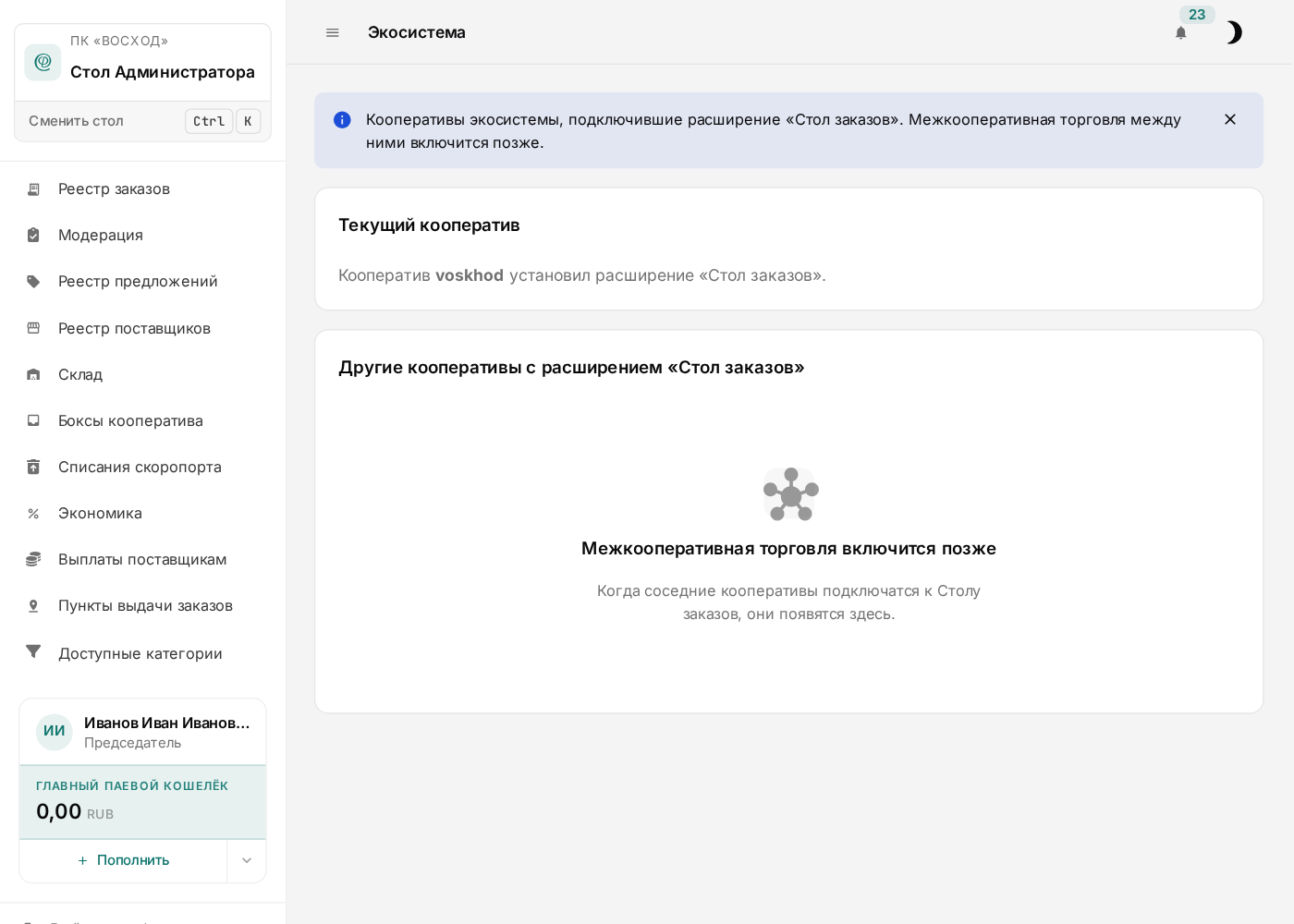Click the Экономика percent icon

coord(33,514)
